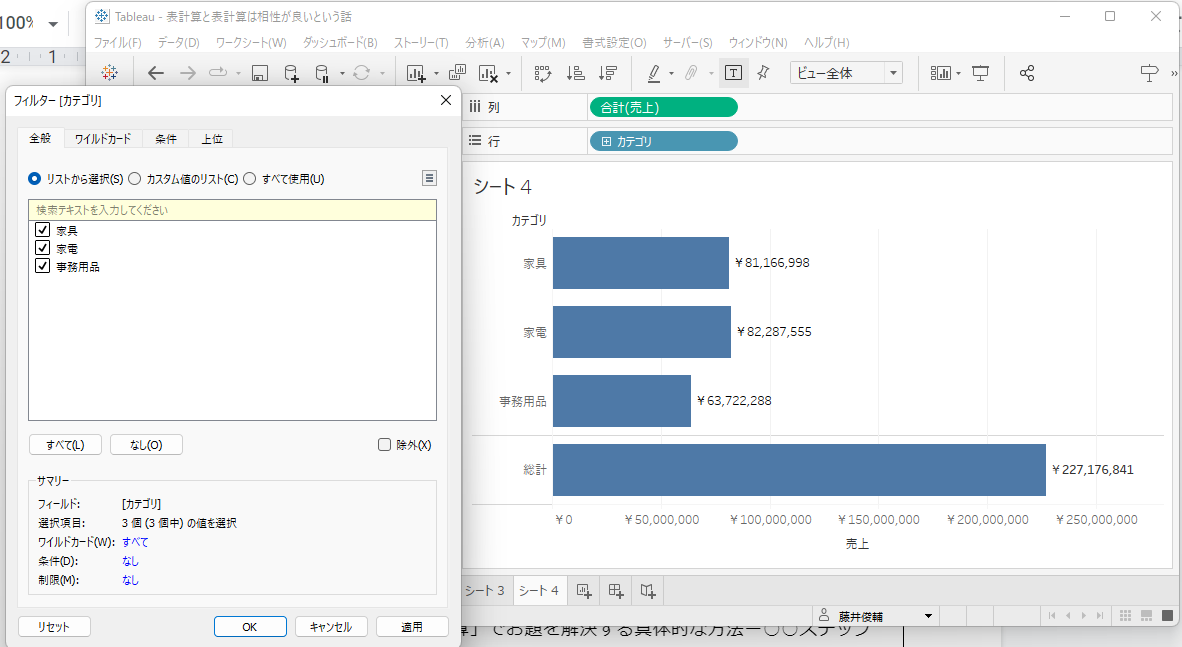This screenshot has width=1182, height=647.
Task: Expand the toolbar overflow chevron
Action: pyautogui.click(x=1174, y=74)
